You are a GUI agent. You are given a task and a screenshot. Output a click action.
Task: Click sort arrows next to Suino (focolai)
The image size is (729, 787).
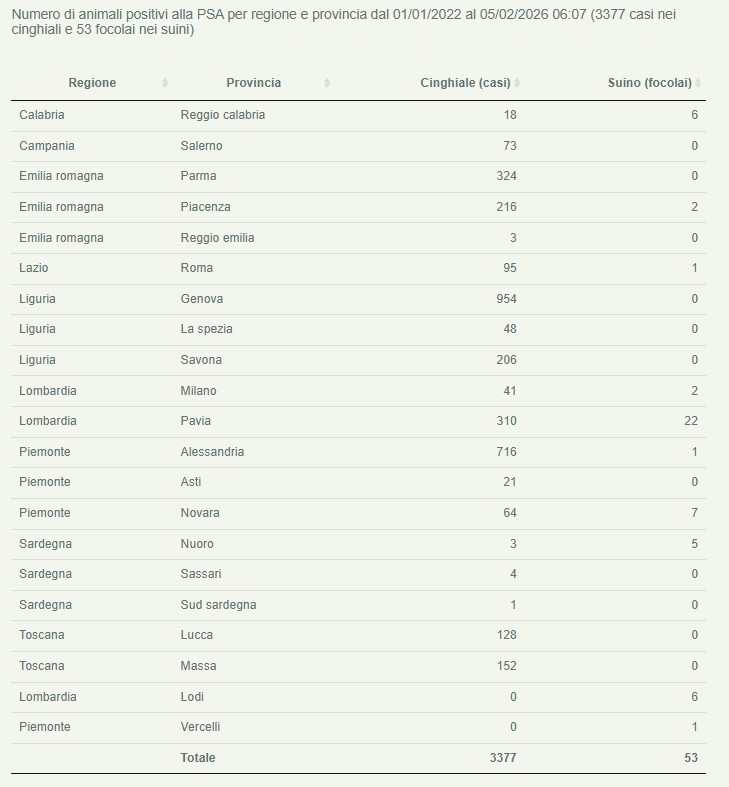[698, 83]
